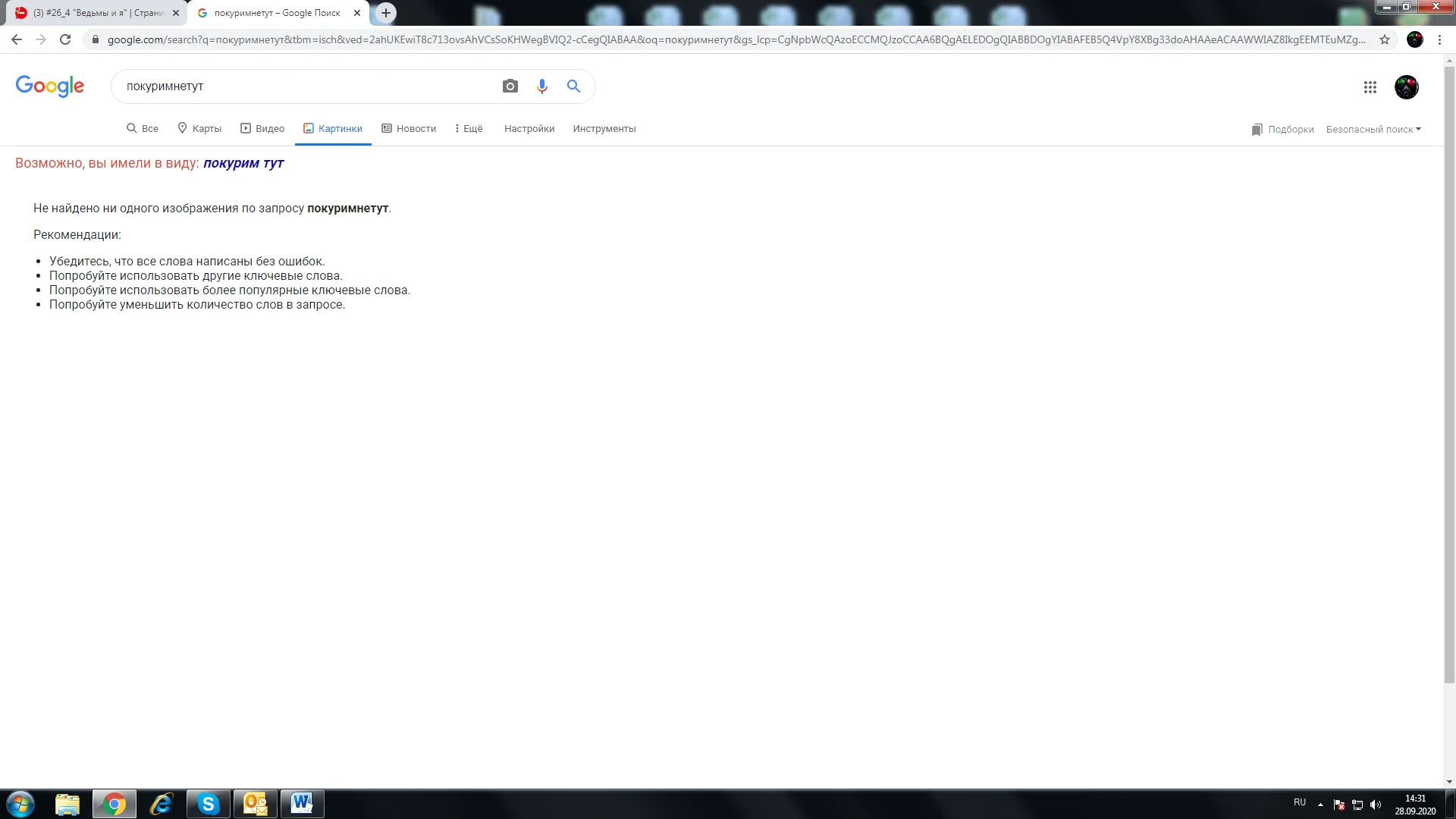1456x819 pixels.
Task: Click the blue magnifier search button
Action: click(573, 86)
